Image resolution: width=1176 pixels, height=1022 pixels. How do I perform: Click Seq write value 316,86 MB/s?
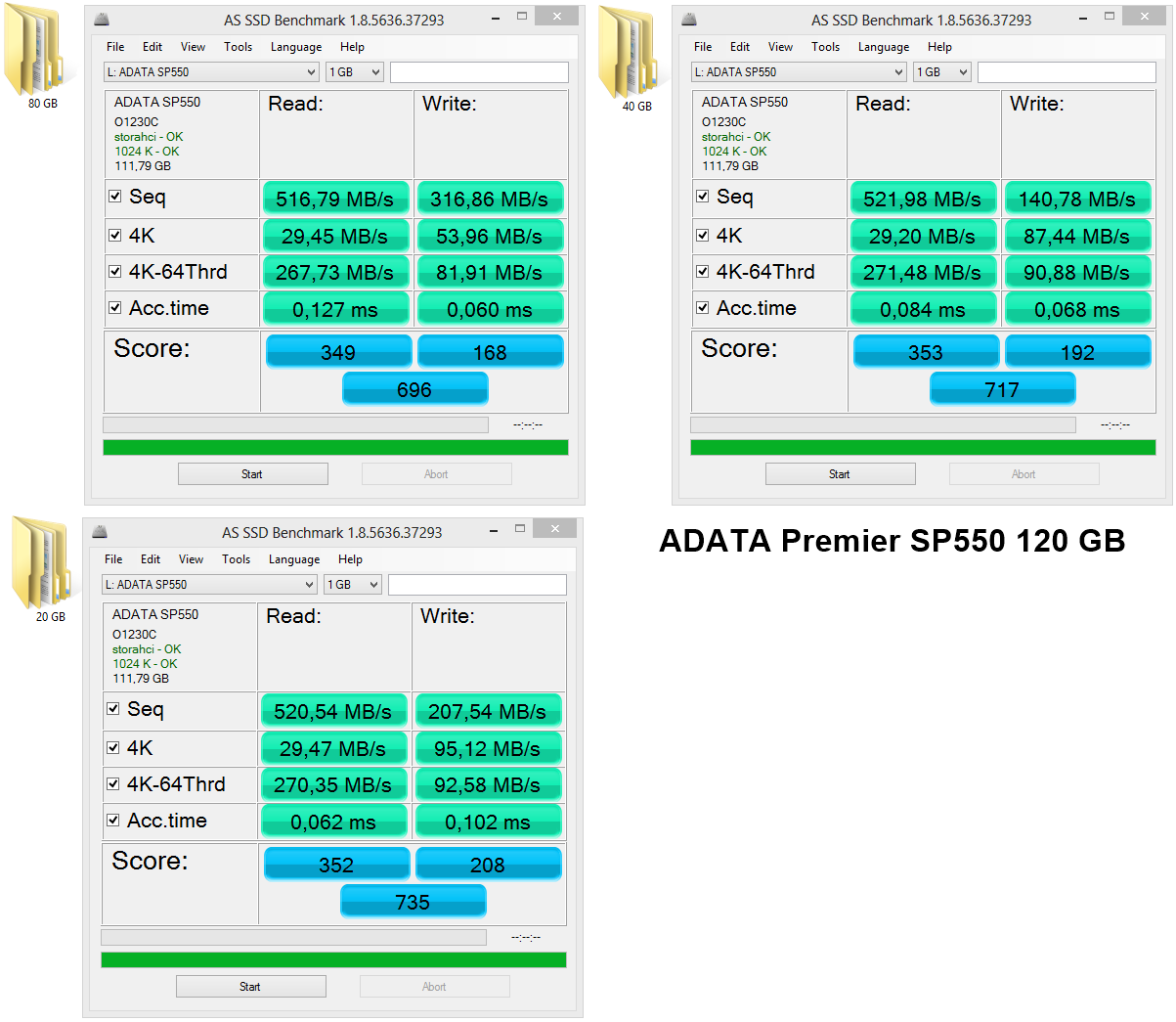[x=490, y=199]
